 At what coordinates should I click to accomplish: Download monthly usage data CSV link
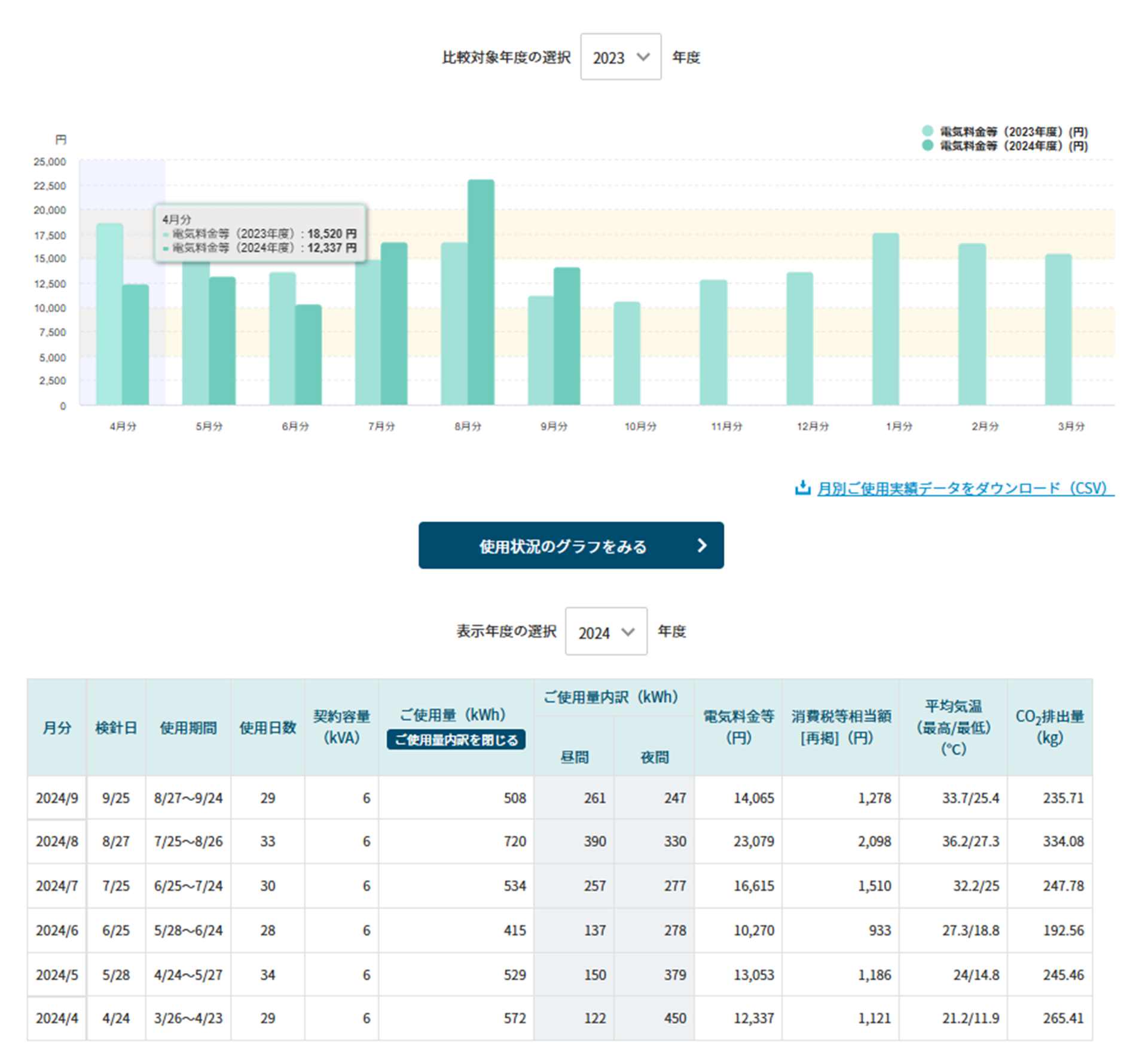pyautogui.click(x=964, y=488)
